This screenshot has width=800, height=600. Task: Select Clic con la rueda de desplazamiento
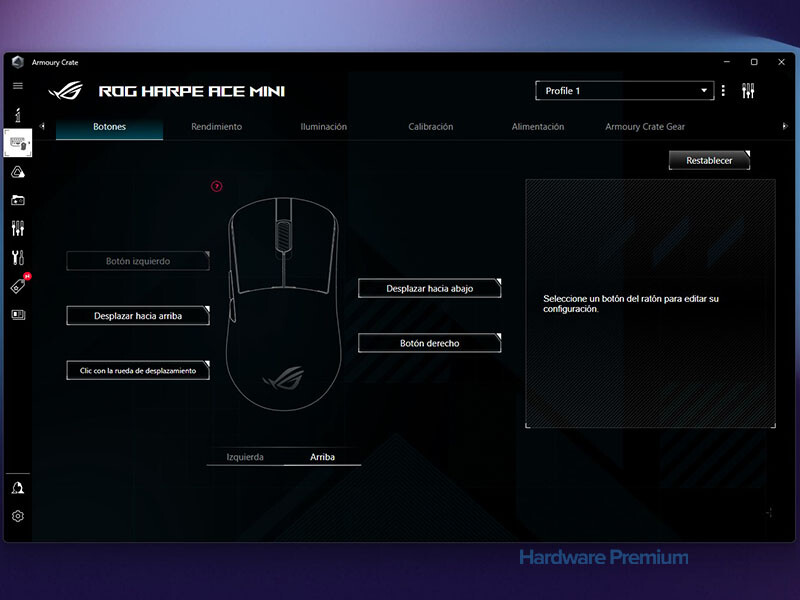pyautogui.click(x=138, y=370)
